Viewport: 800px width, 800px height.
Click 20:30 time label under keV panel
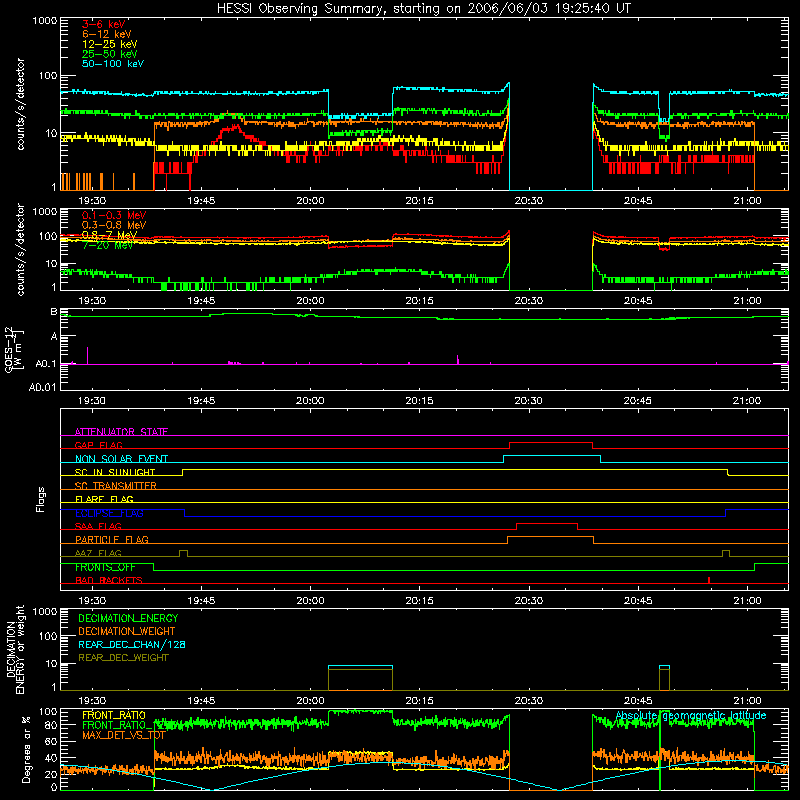point(529,201)
